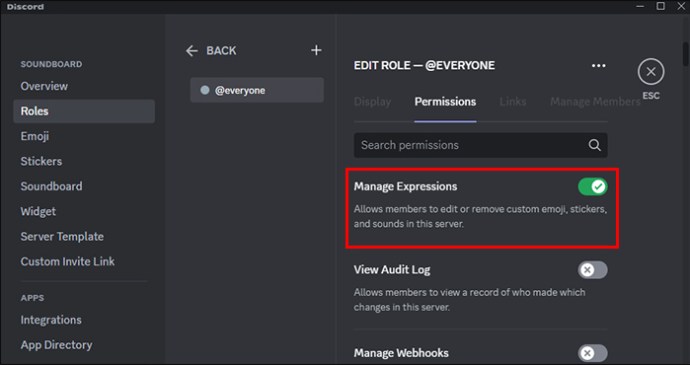
Task: Click the magnifier icon in permissions search
Action: (595, 145)
